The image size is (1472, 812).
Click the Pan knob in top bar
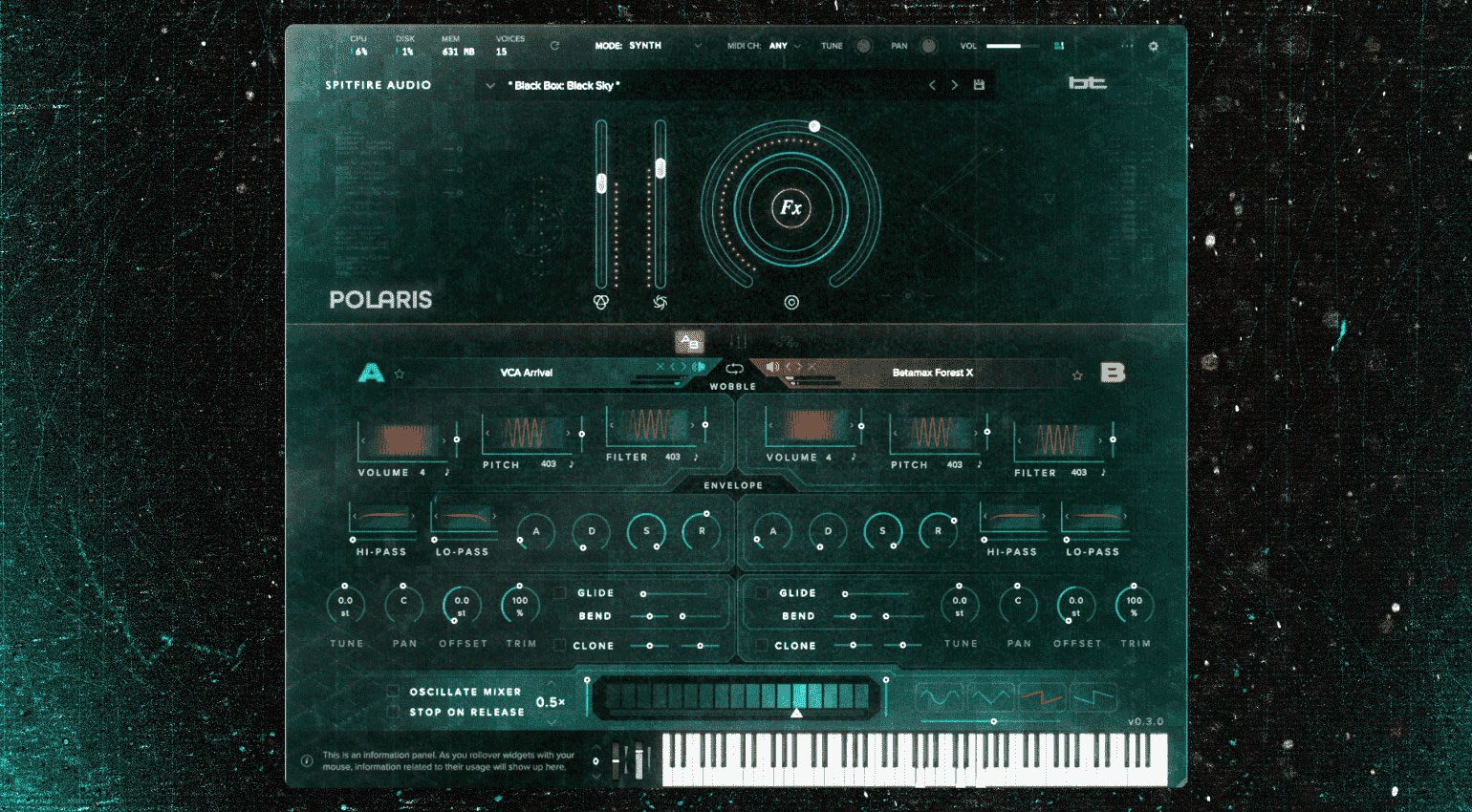pyautogui.click(x=928, y=46)
